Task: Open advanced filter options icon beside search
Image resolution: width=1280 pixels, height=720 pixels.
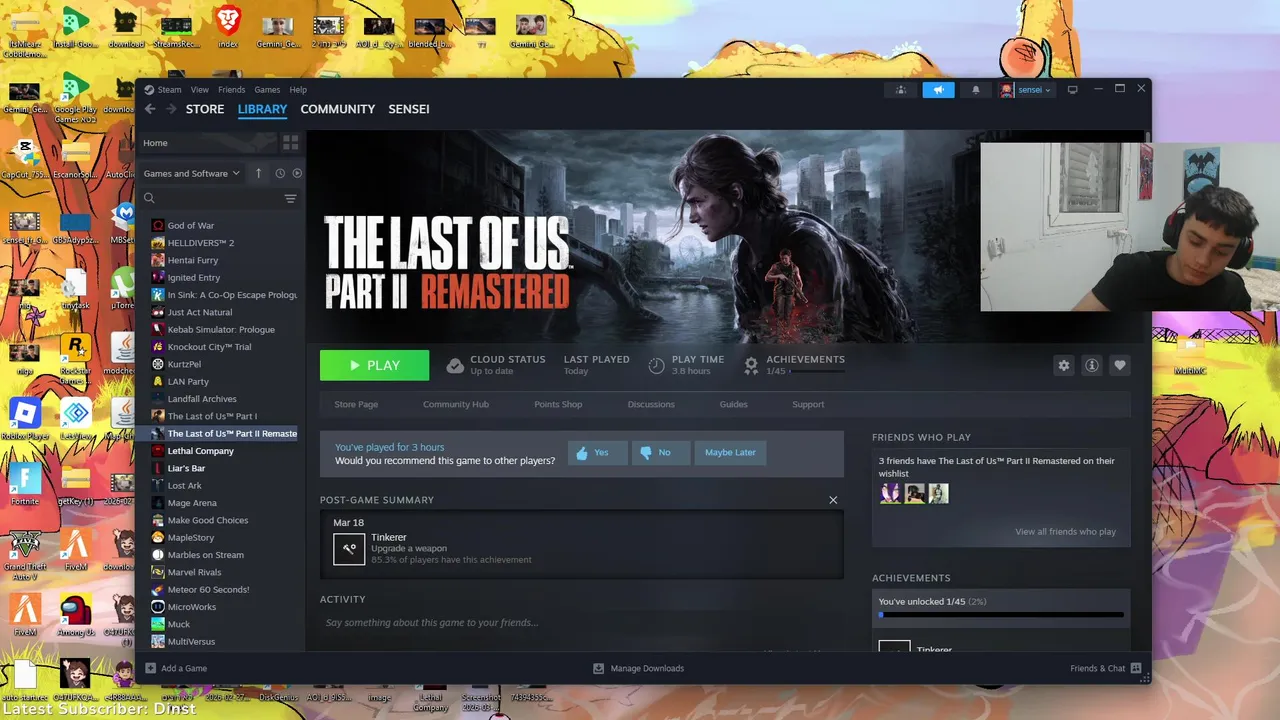Action: 291,199
